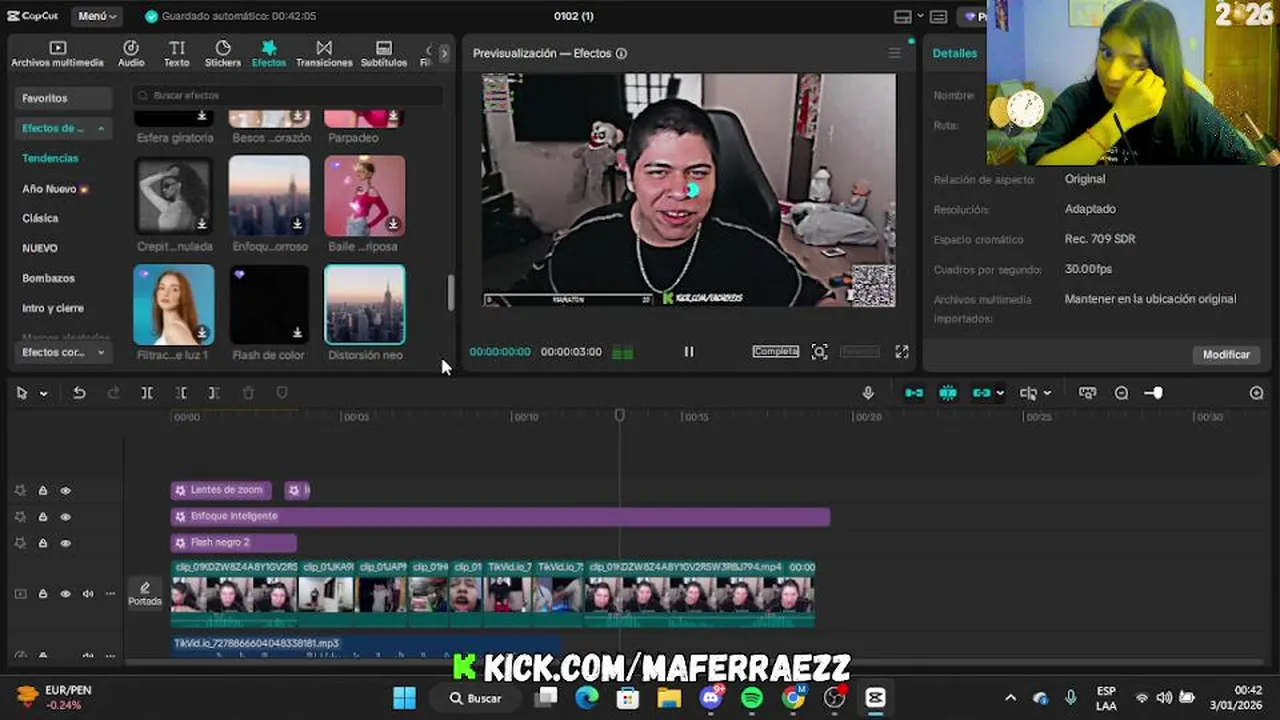Screen dimensions: 1280x720
Task: Trim the clip's left side at the playhead
Action: pos(181,393)
